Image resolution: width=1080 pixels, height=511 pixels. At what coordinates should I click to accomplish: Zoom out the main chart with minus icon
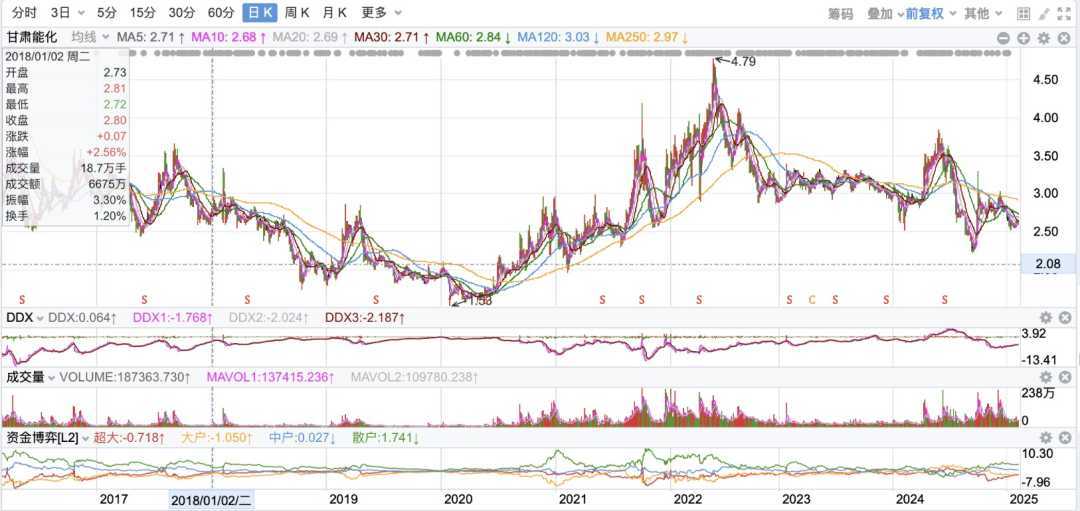click(x=1004, y=37)
